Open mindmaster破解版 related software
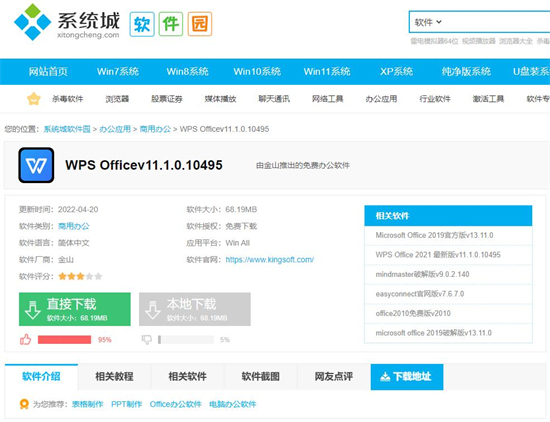Viewport: 550px width, 422px height. 422,274
